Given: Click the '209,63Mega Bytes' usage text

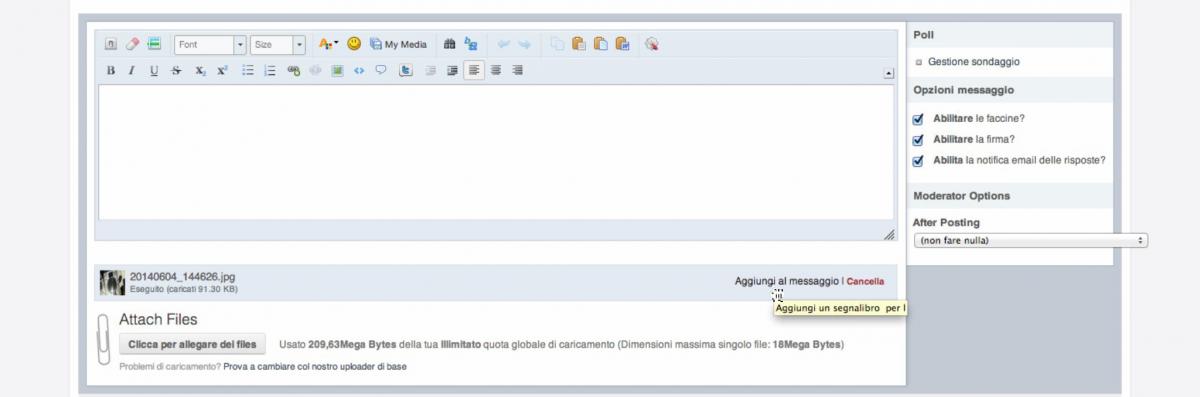Looking at the screenshot, I should (353, 345).
